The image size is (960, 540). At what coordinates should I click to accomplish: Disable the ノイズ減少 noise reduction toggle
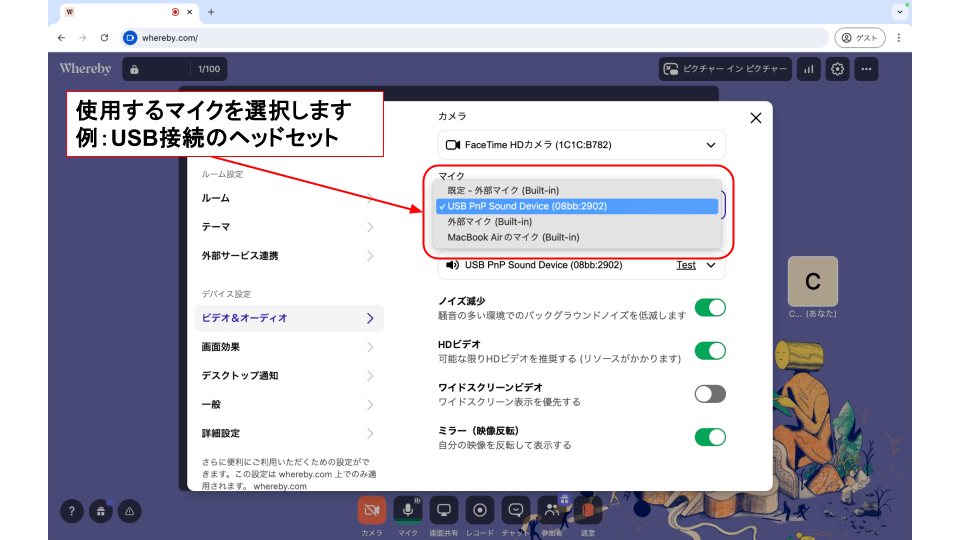coord(710,307)
